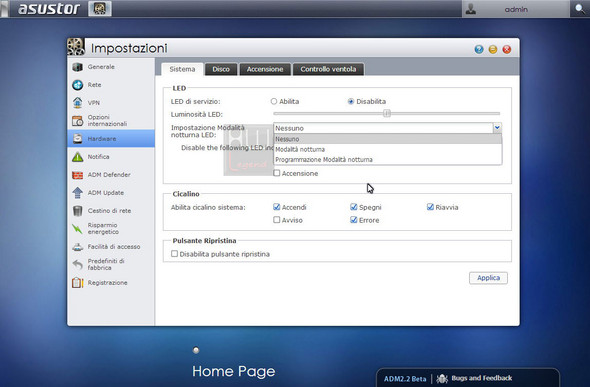Select the VPN sidebar icon
The height and width of the screenshot is (387, 590).
pos(78,103)
